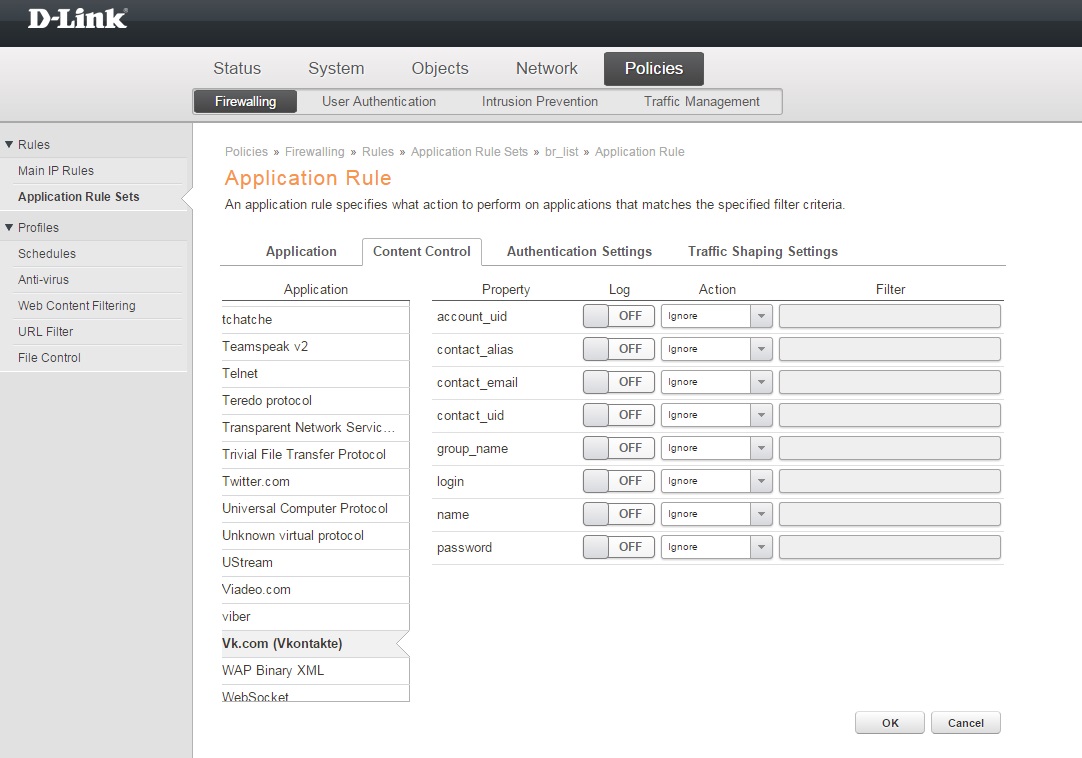Turn on logging for password property
The image size is (1082, 758).
[619, 547]
